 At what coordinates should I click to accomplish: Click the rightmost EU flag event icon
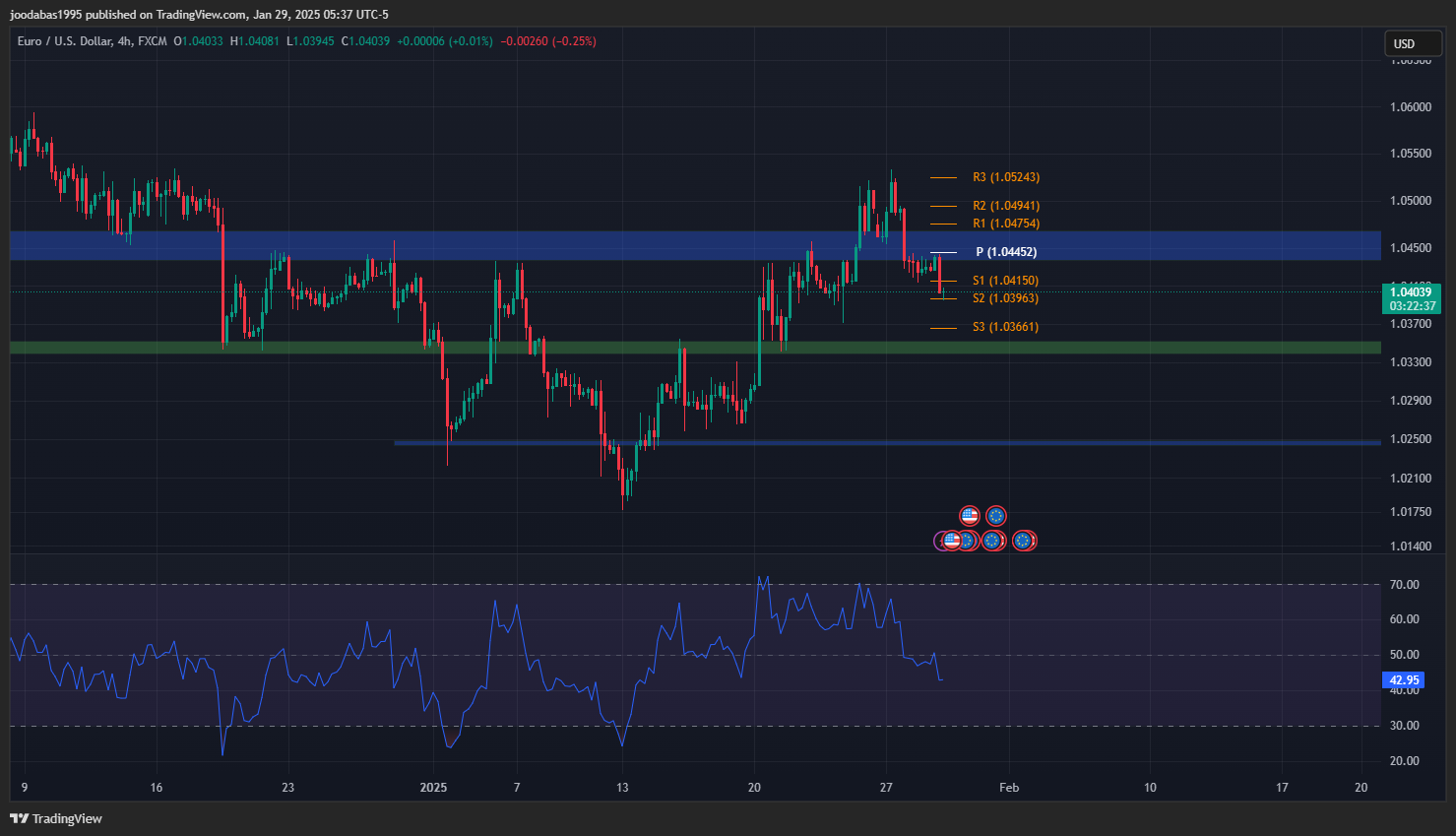click(1024, 541)
